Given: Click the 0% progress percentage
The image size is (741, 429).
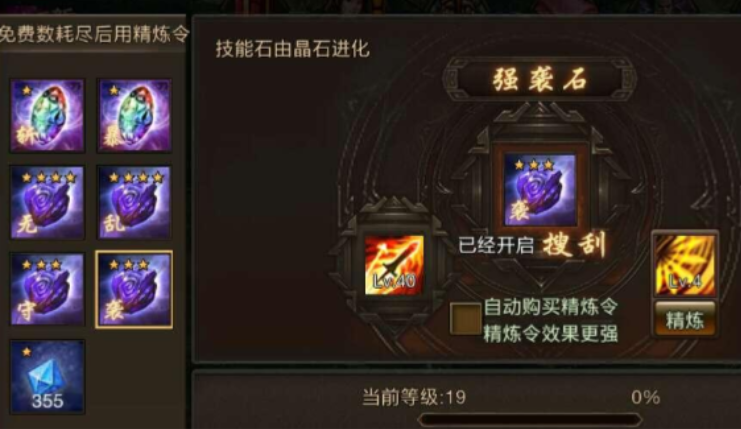Looking at the screenshot, I should (x=646, y=397).
